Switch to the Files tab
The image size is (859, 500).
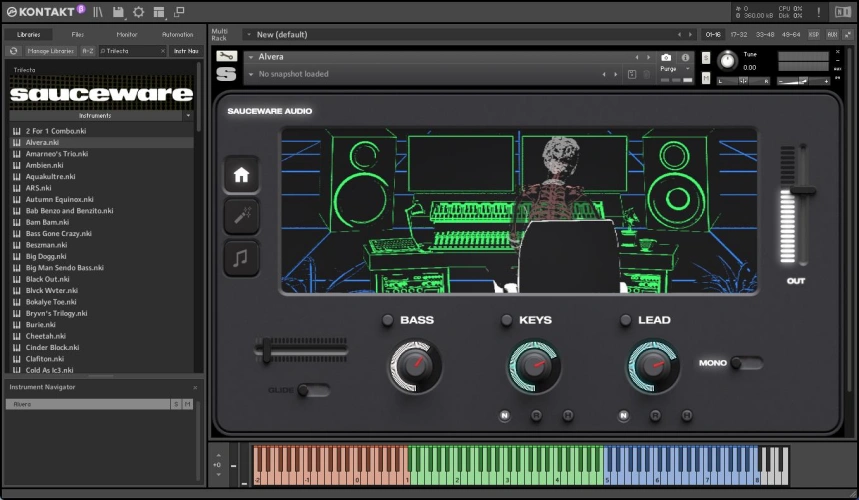78,34
